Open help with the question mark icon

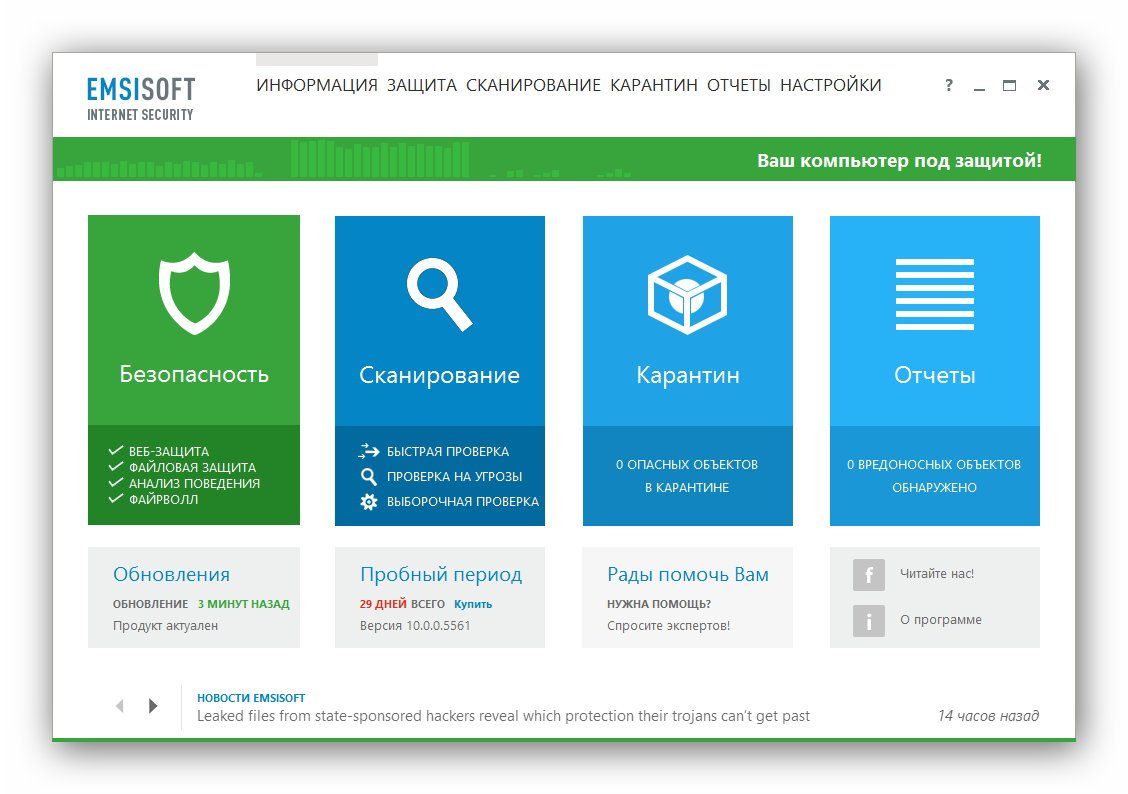pyautogui.click(x=949, y=85)
